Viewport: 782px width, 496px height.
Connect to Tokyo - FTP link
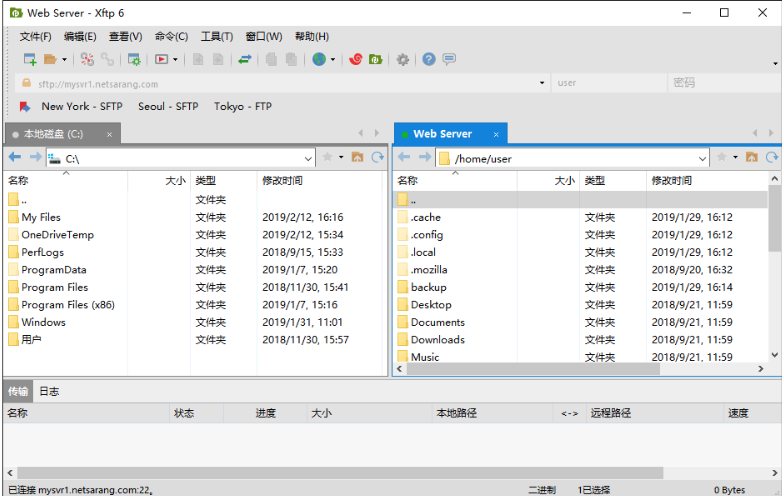[242, 106]
